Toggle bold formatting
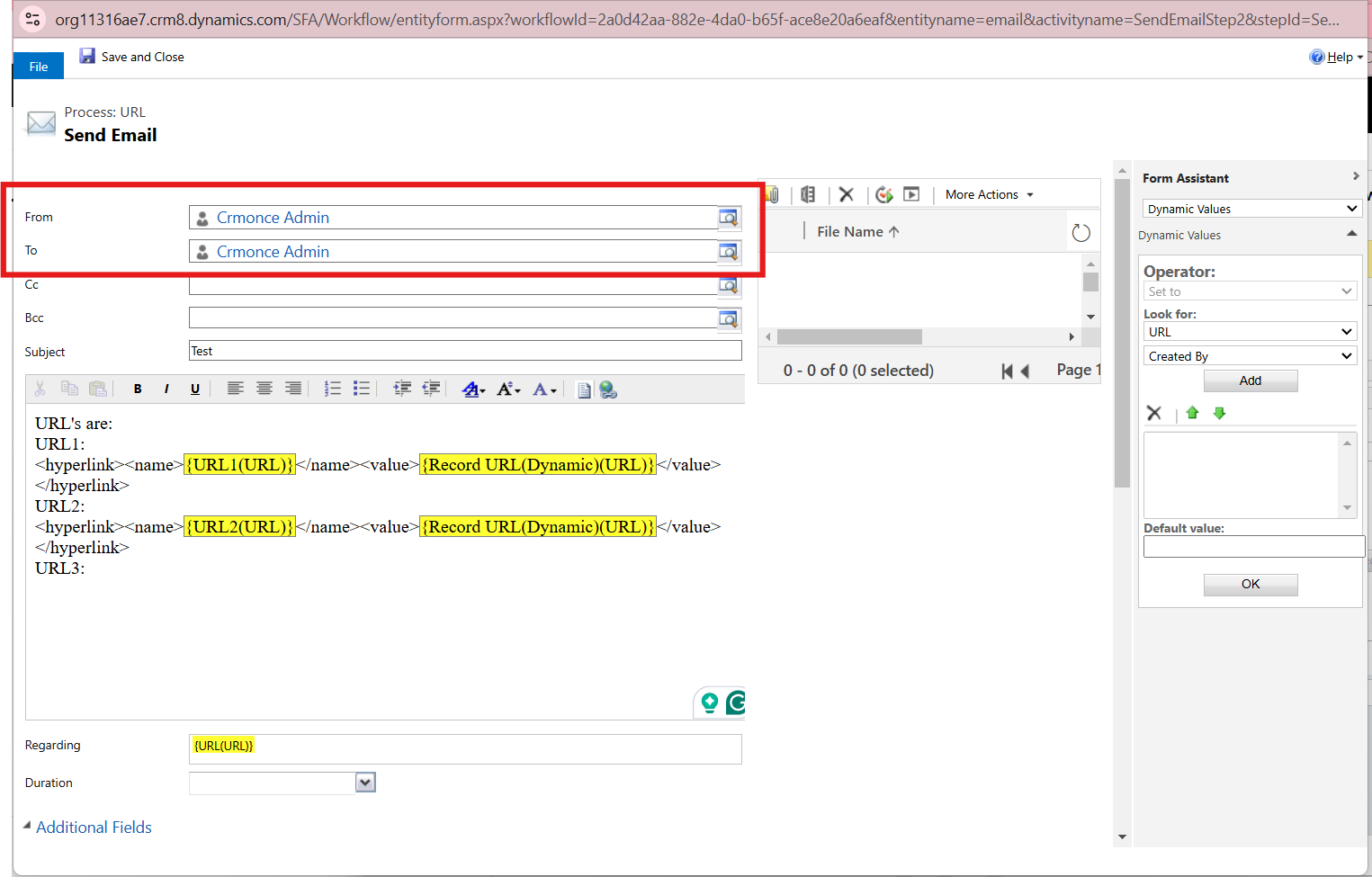 click(138, 389)
